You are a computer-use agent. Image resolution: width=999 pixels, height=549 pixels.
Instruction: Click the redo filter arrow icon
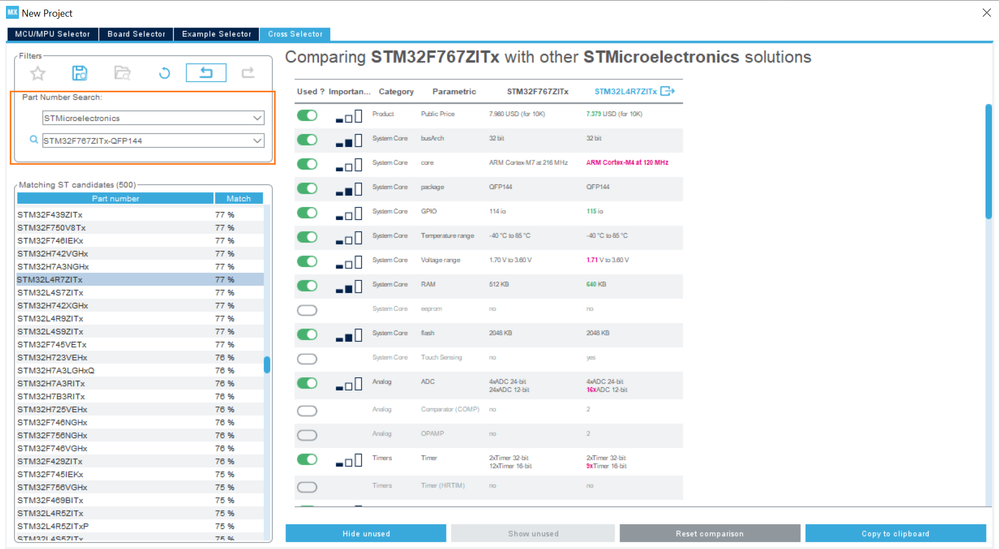pyautogui.click(x=248, y=73)
